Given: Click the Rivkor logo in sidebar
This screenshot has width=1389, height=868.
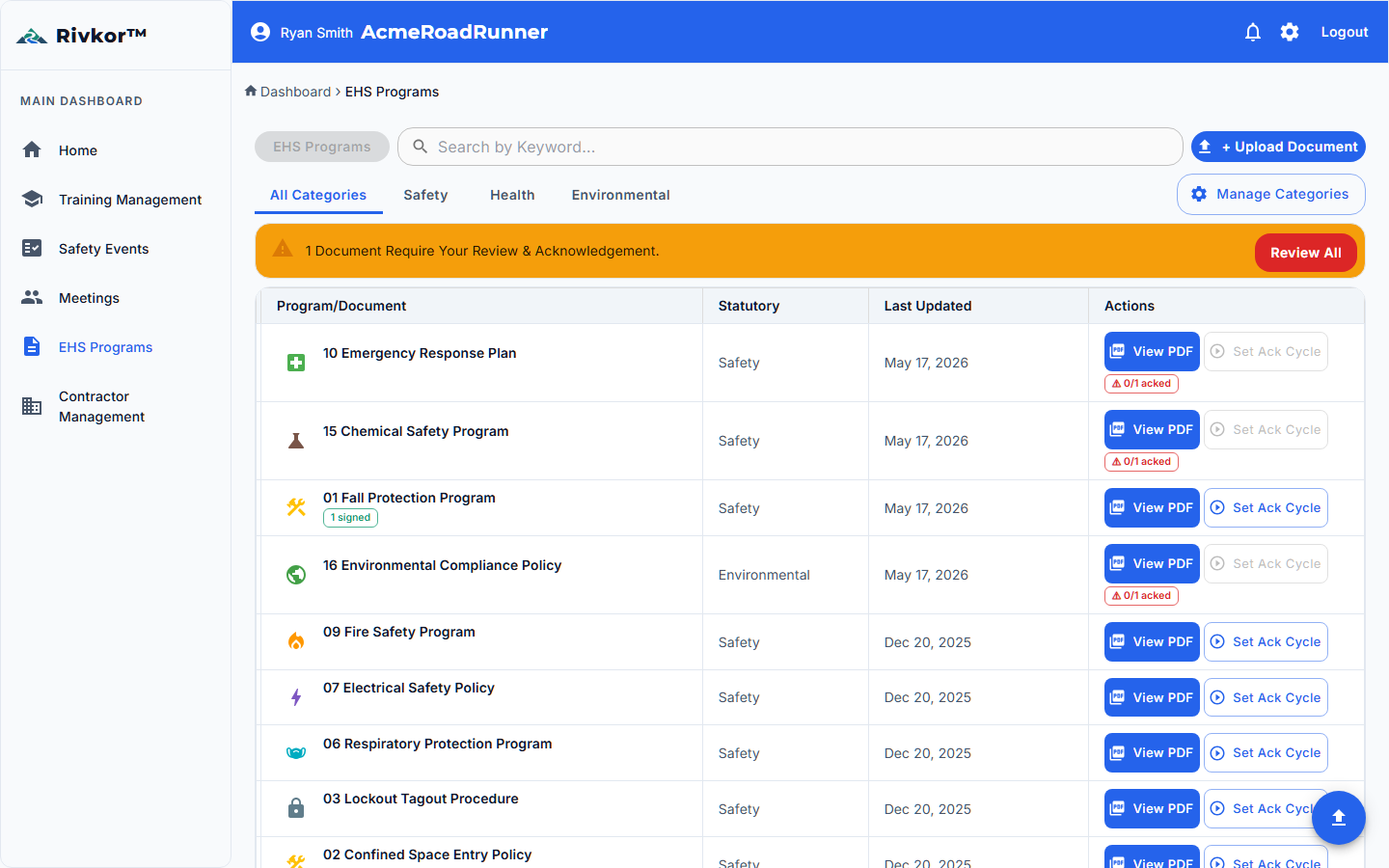Looking at the screenshot, I should [81, 36].
